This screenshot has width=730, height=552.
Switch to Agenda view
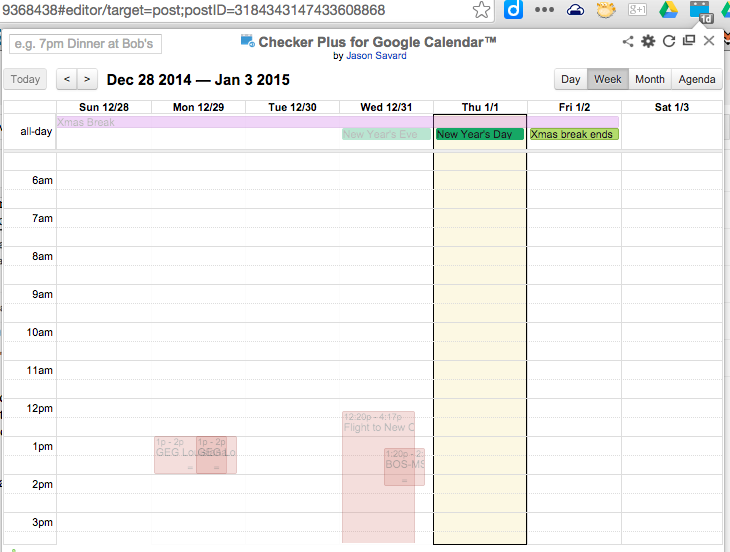pyautogui.click(x=697, y=79)
